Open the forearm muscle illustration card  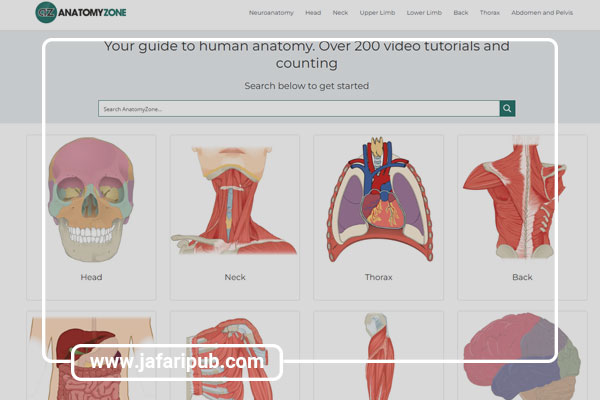click(x=378, y=356)
